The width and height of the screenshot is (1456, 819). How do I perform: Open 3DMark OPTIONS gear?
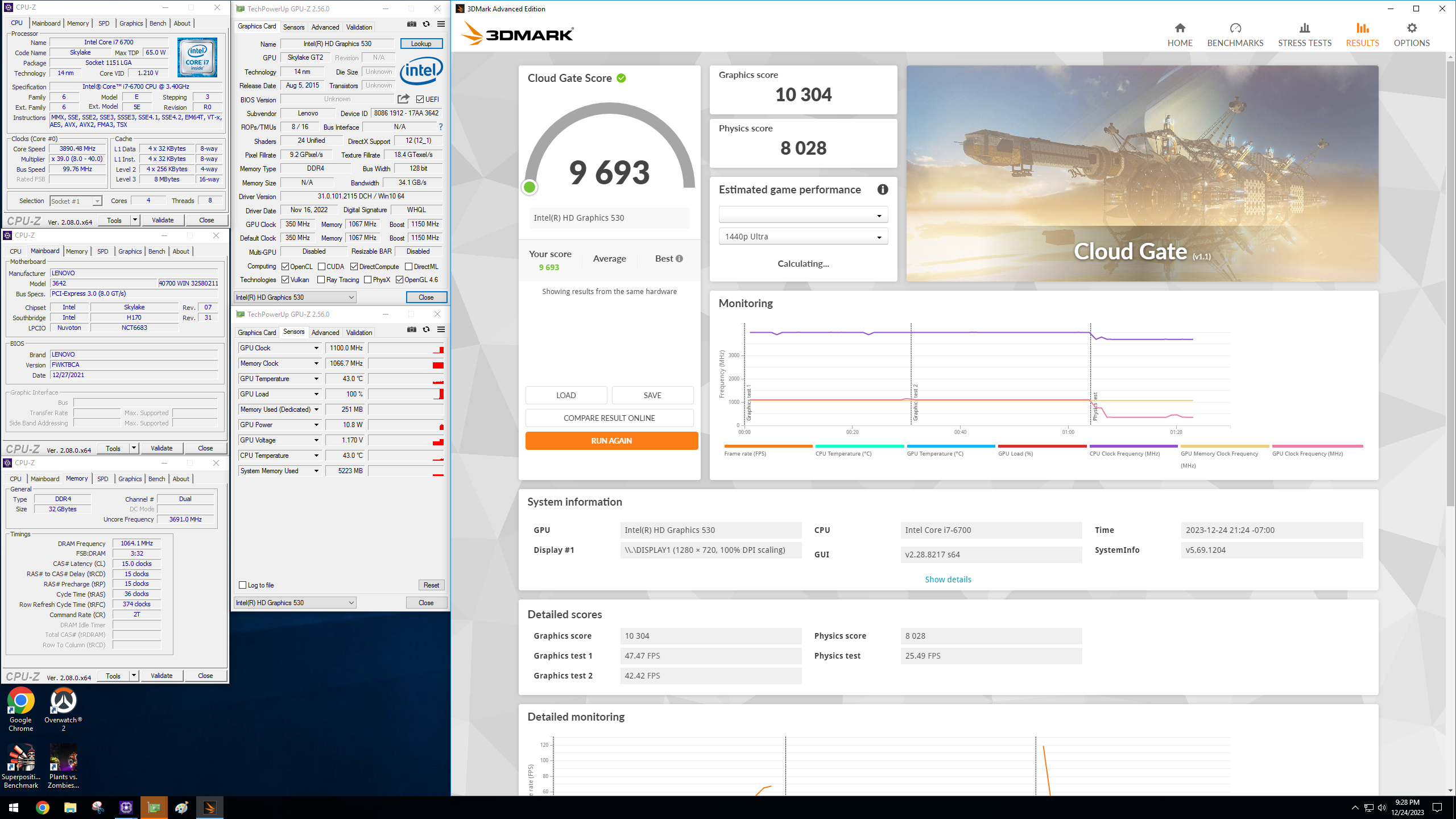(1411, 35)
